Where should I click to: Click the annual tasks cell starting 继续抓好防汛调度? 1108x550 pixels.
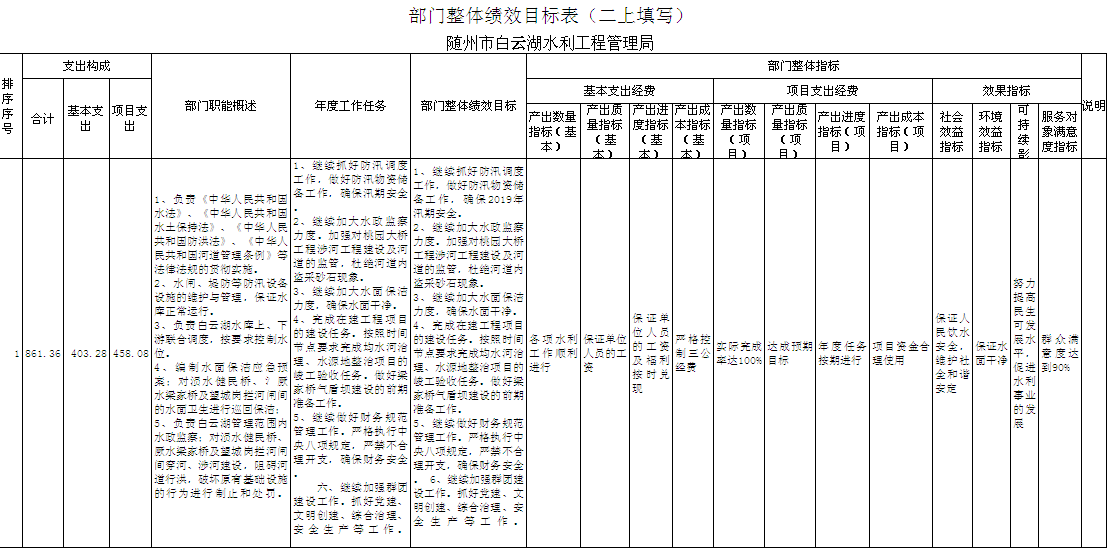[350, 353]
